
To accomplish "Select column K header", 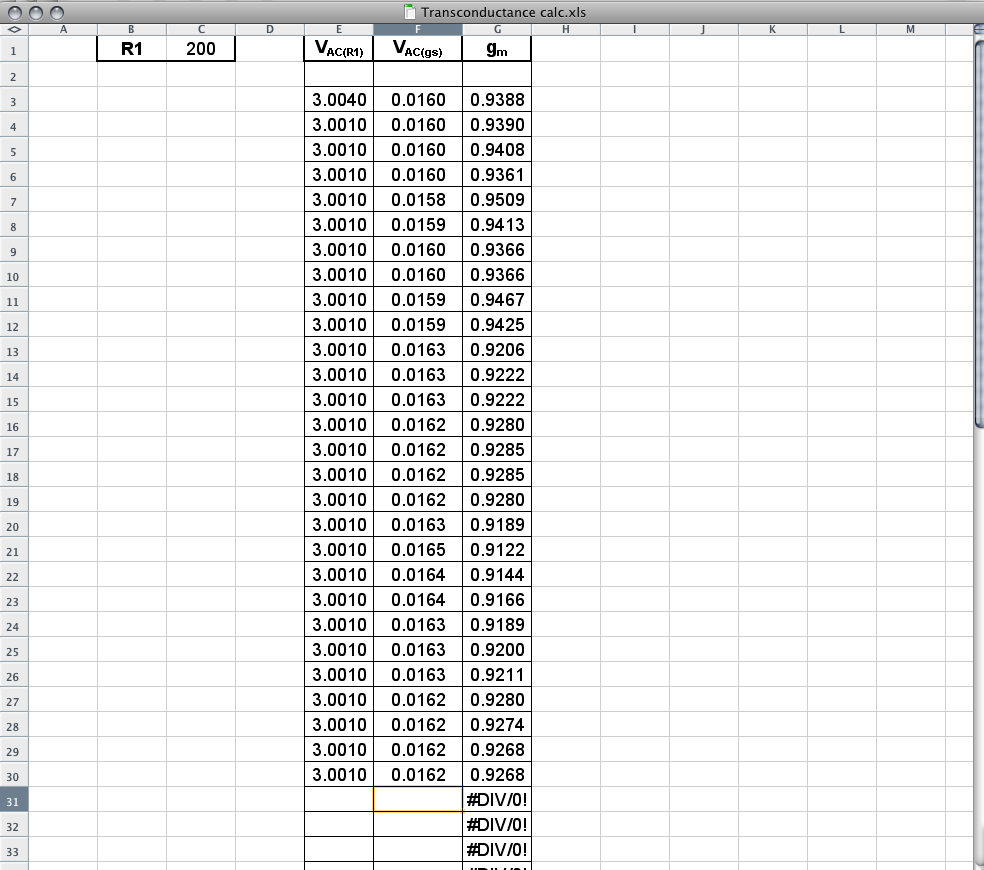I will [x=773, y=30].
